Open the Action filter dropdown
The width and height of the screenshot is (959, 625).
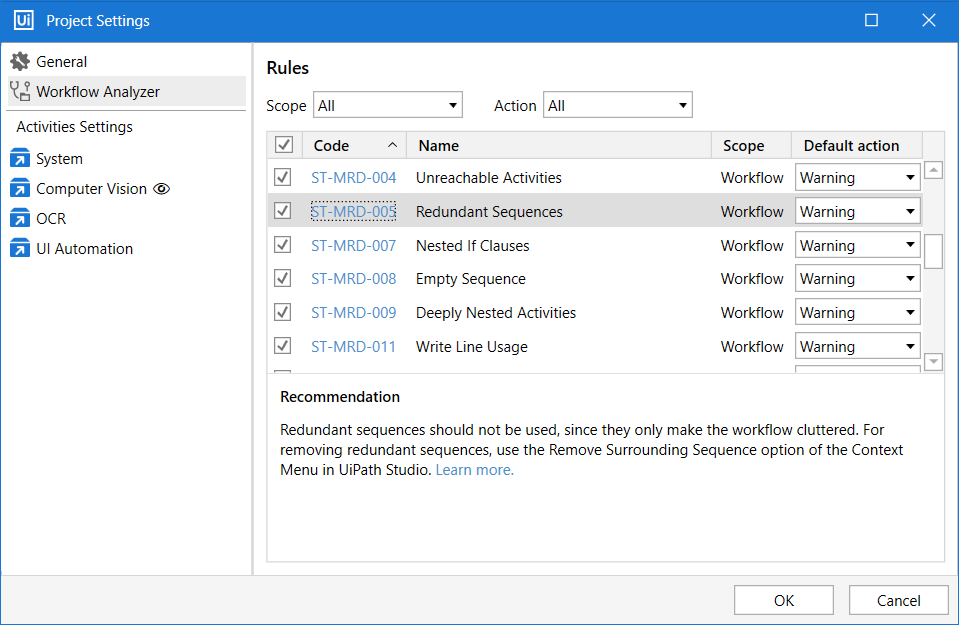[617, 105]
